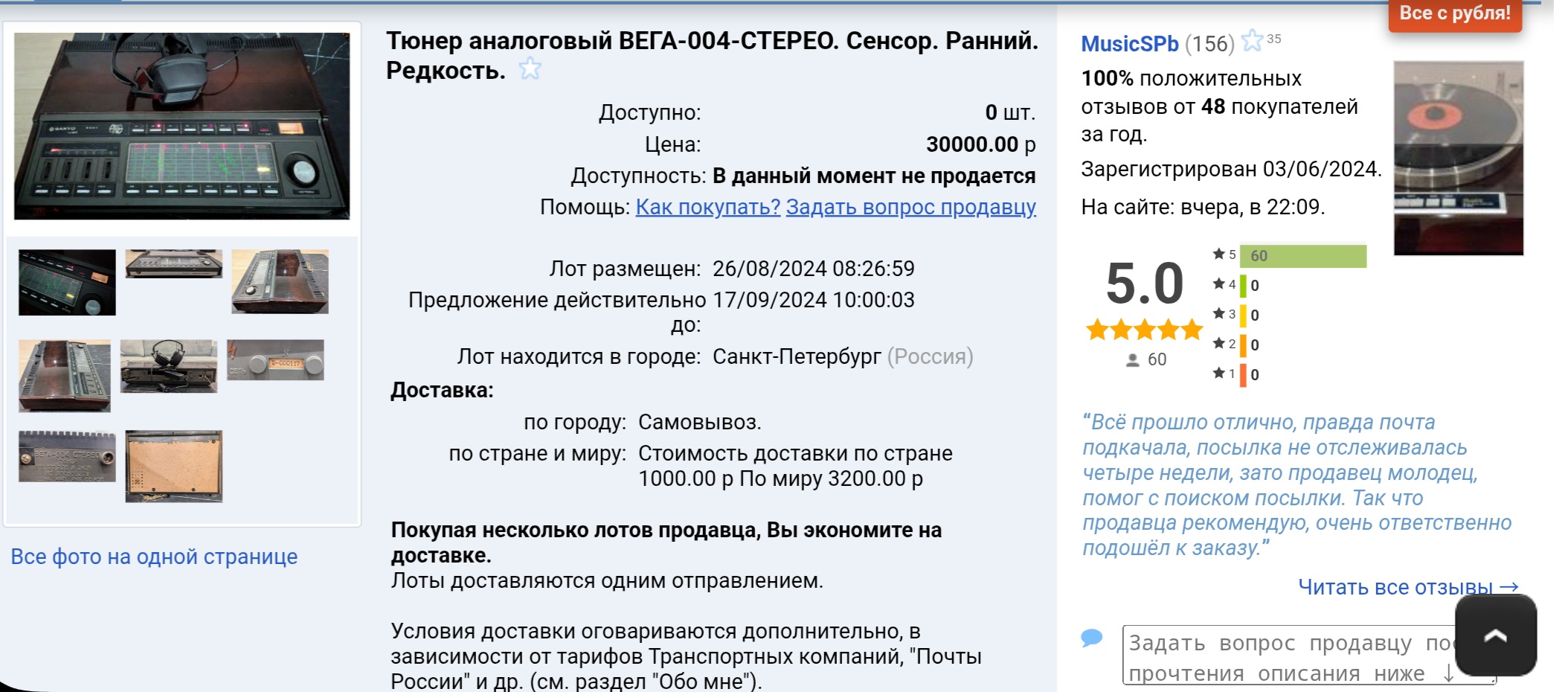Add lot to favorites via title star
Image resolution: width=1568 pixels, height=692 pixels.
coord(530,69)
